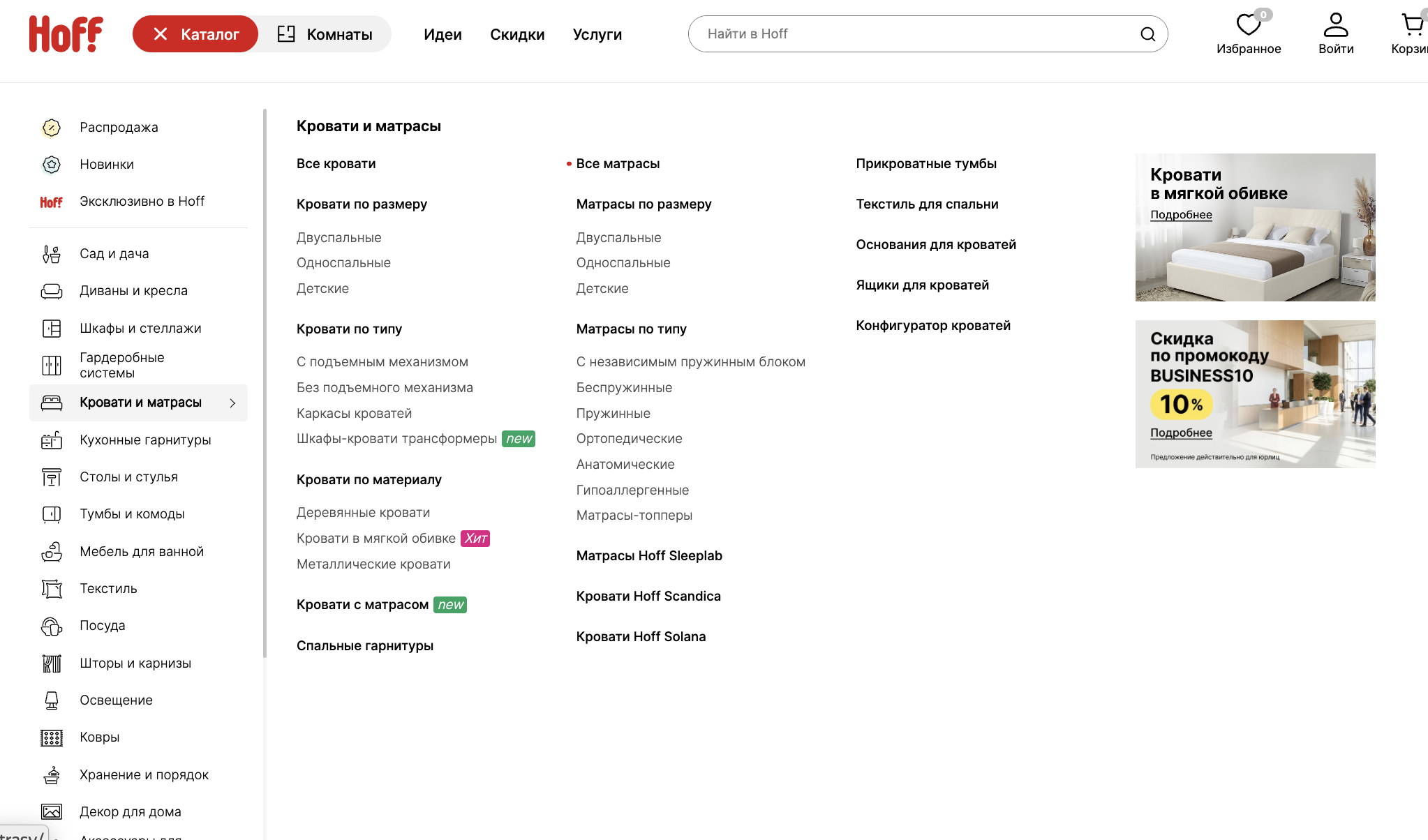
Task: Click the category sidebar scrollbar
Action: click(265, 382)
